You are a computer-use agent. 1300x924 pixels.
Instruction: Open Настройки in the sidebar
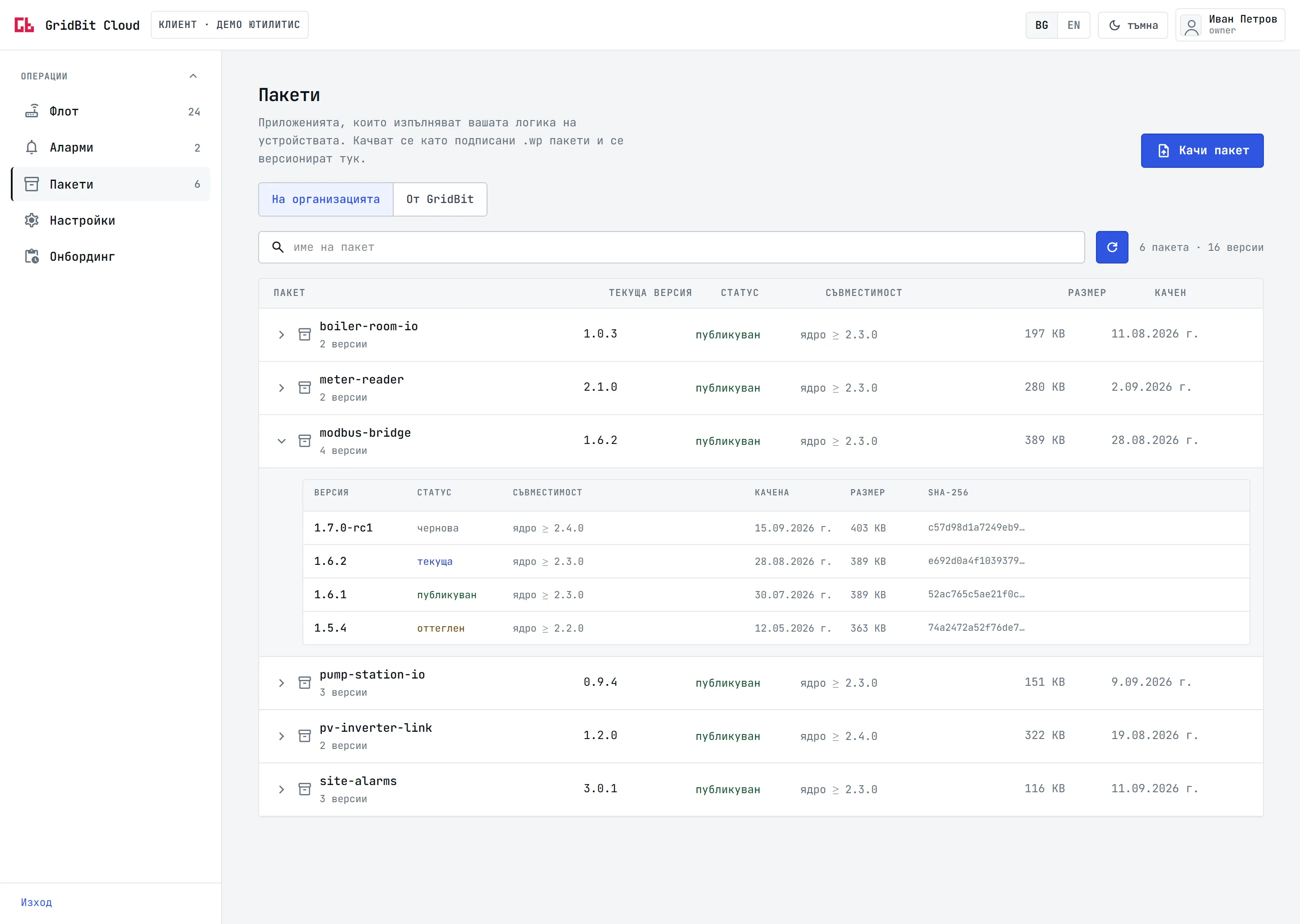(111, 220)
